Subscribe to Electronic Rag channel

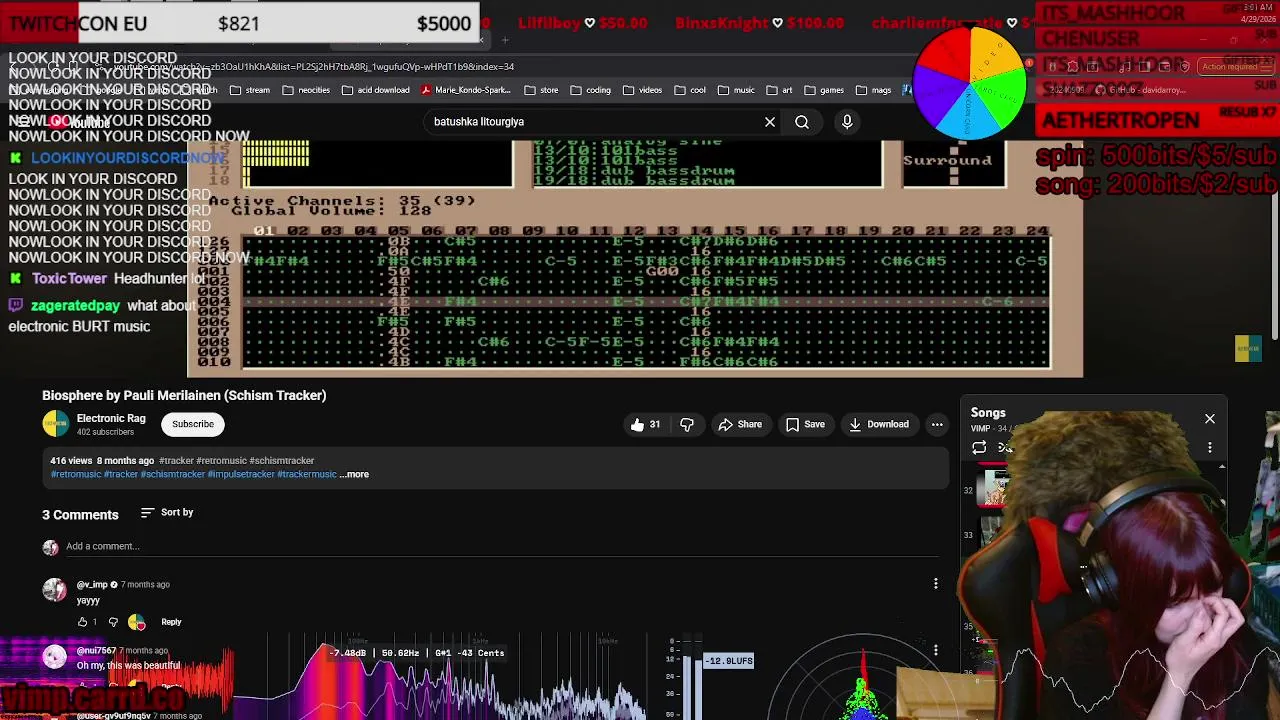tap(193, 424)
